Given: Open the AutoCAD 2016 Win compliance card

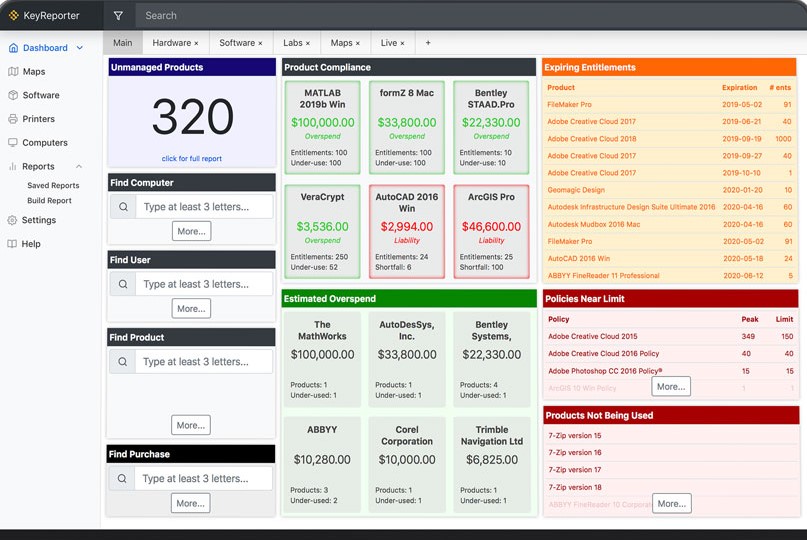Looking at the screenshot, I should pyautogui.click(x=407, y=232).
